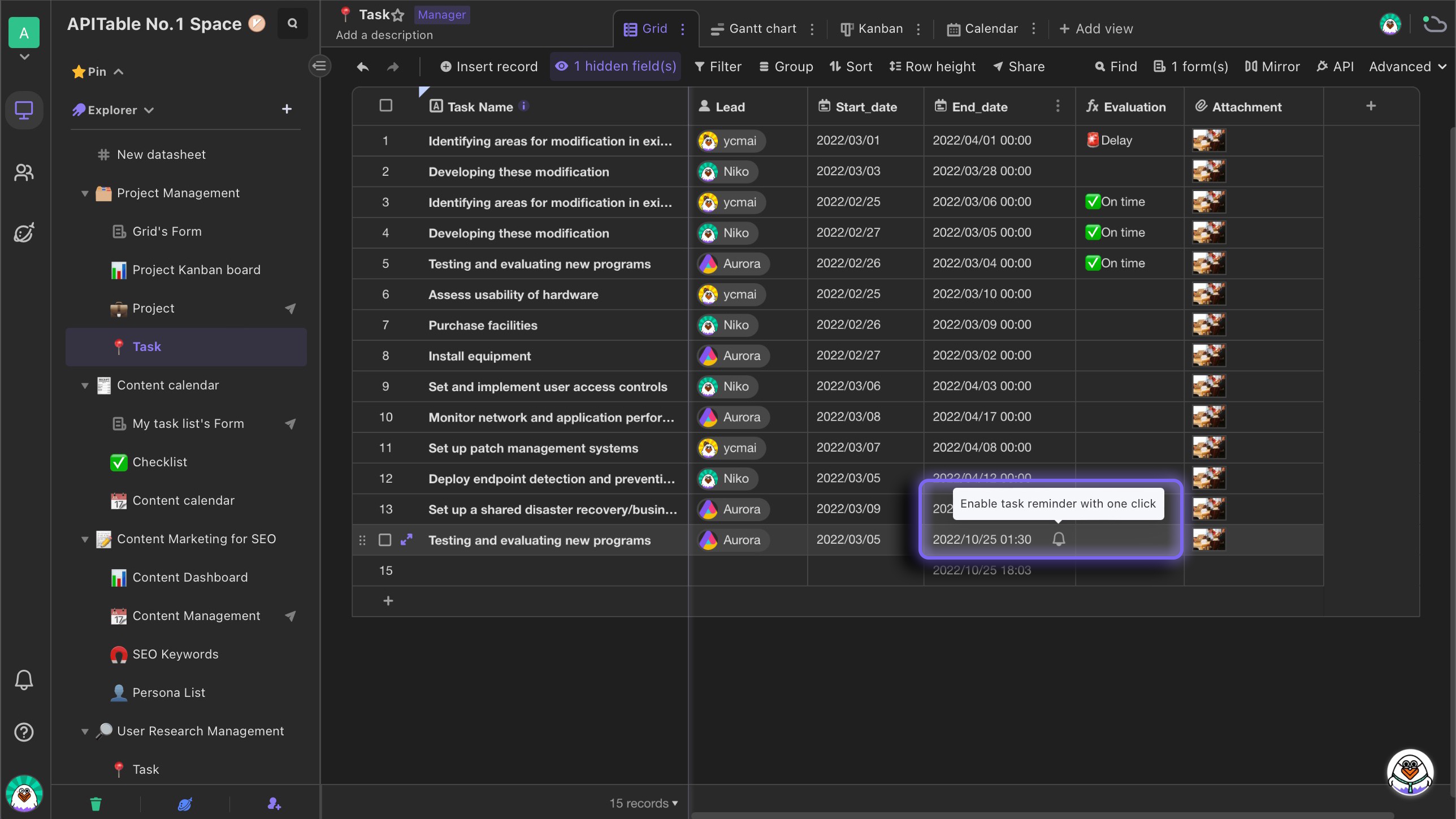The image size is (1456, 819).
Task: Select the Grid view tab
Action: pyautogui.click(x=645, y=29)
